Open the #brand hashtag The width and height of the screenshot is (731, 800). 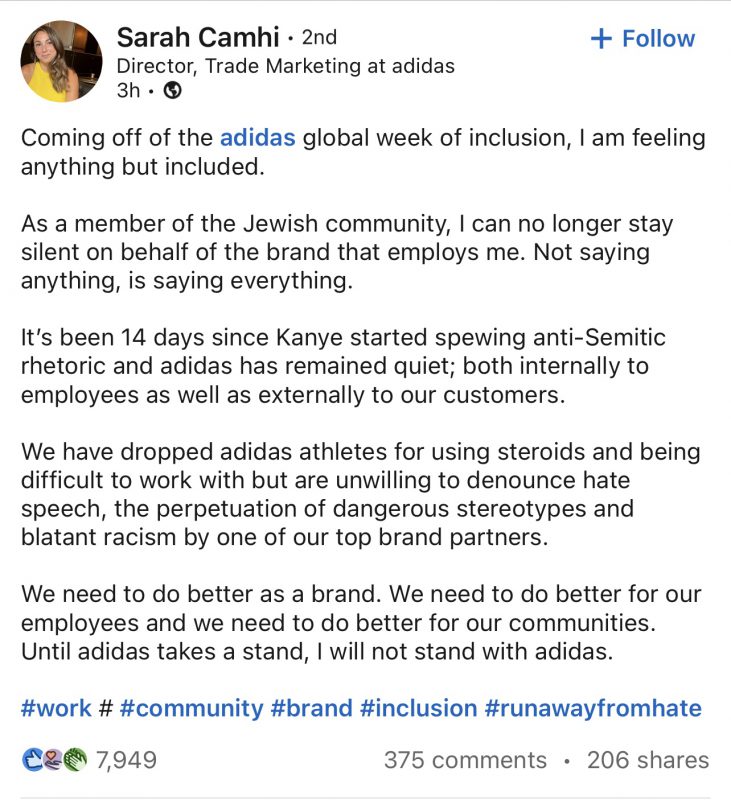tap(312, 708)
